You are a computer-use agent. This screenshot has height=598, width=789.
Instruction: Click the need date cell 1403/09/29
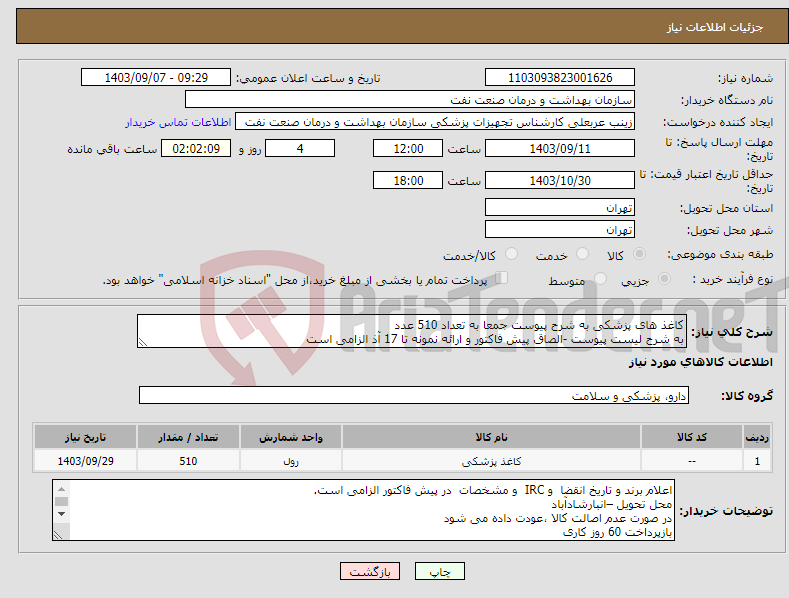click(x=85, y=461)
